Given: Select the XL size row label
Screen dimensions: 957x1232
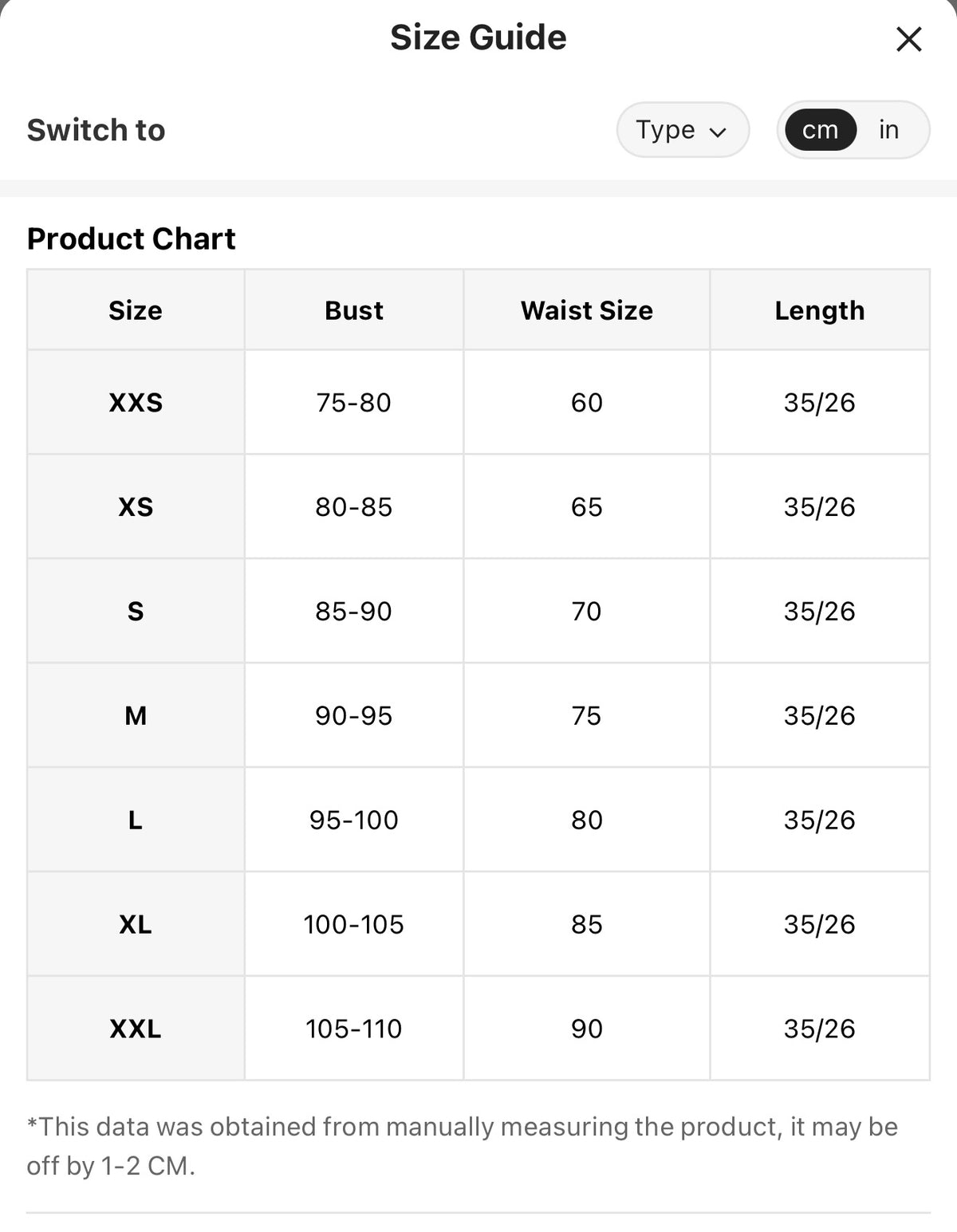Looking at the screenshot, I should click(x=136, y=924).
